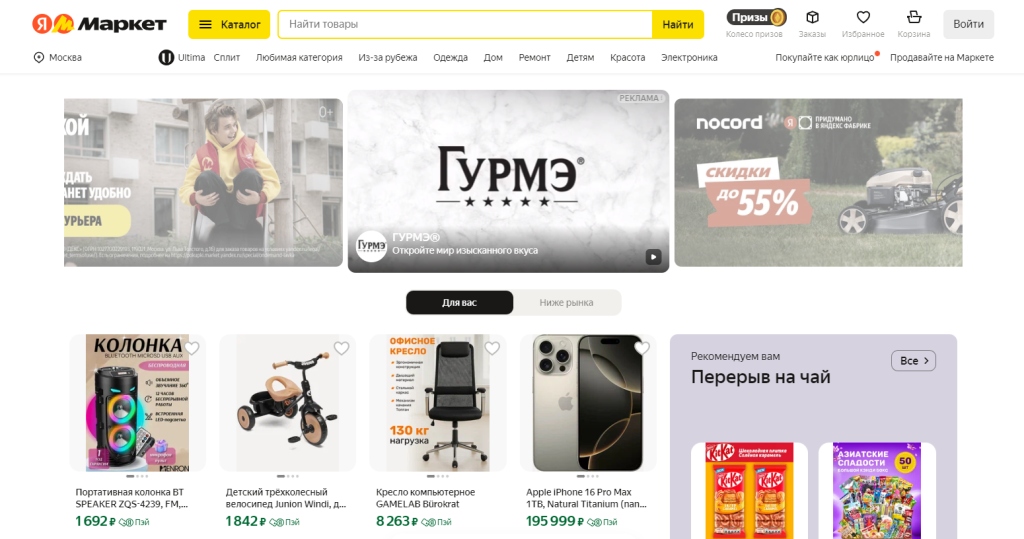Open the iPhone 16 Pro Max thumbnail

588,403
